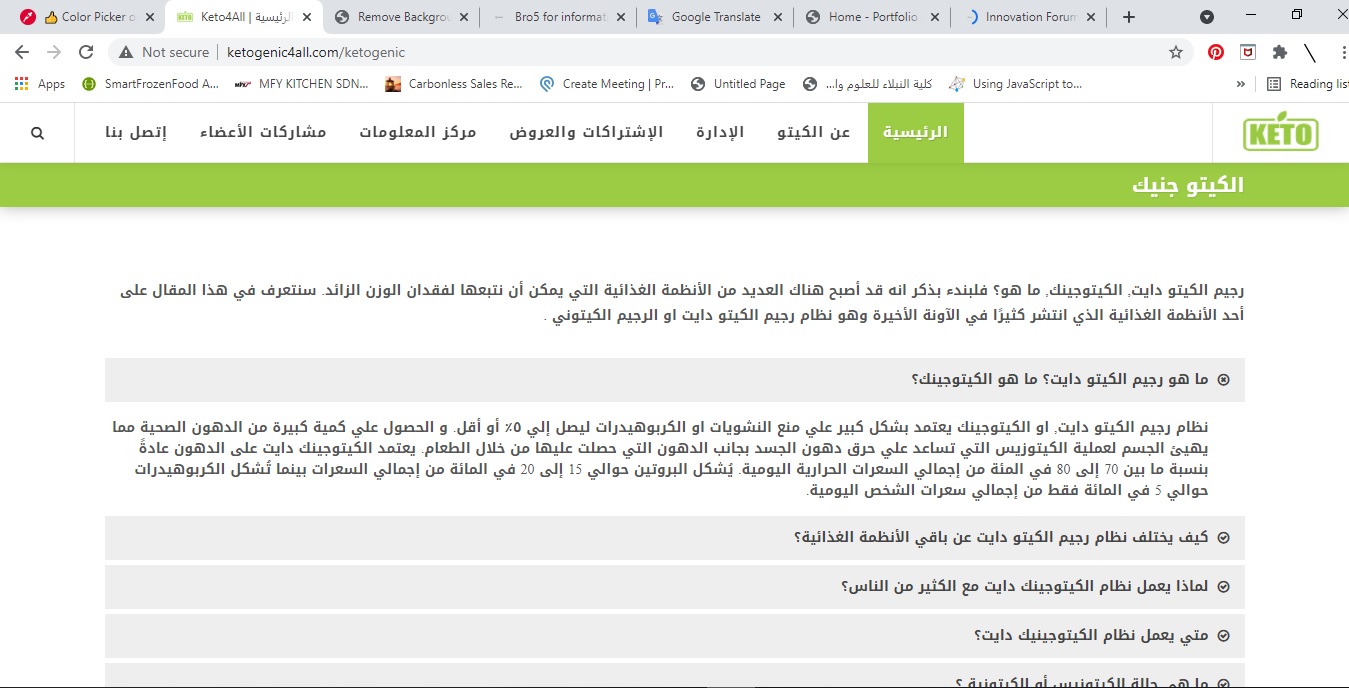Click the green KETO logo
This screenshot has width=1349, height=688.
click(x=1281, y=133)
